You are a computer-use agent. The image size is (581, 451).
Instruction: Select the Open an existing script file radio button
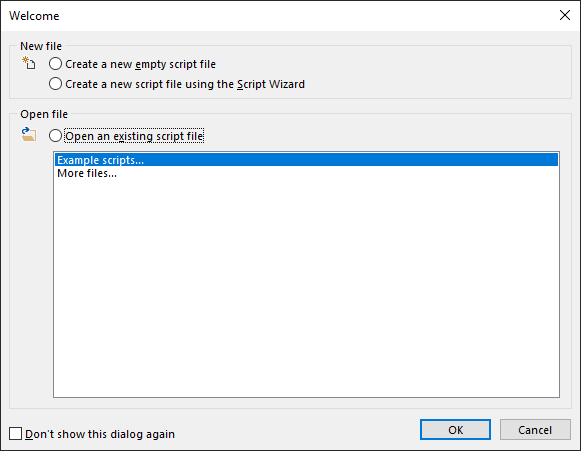coord(55,136)
